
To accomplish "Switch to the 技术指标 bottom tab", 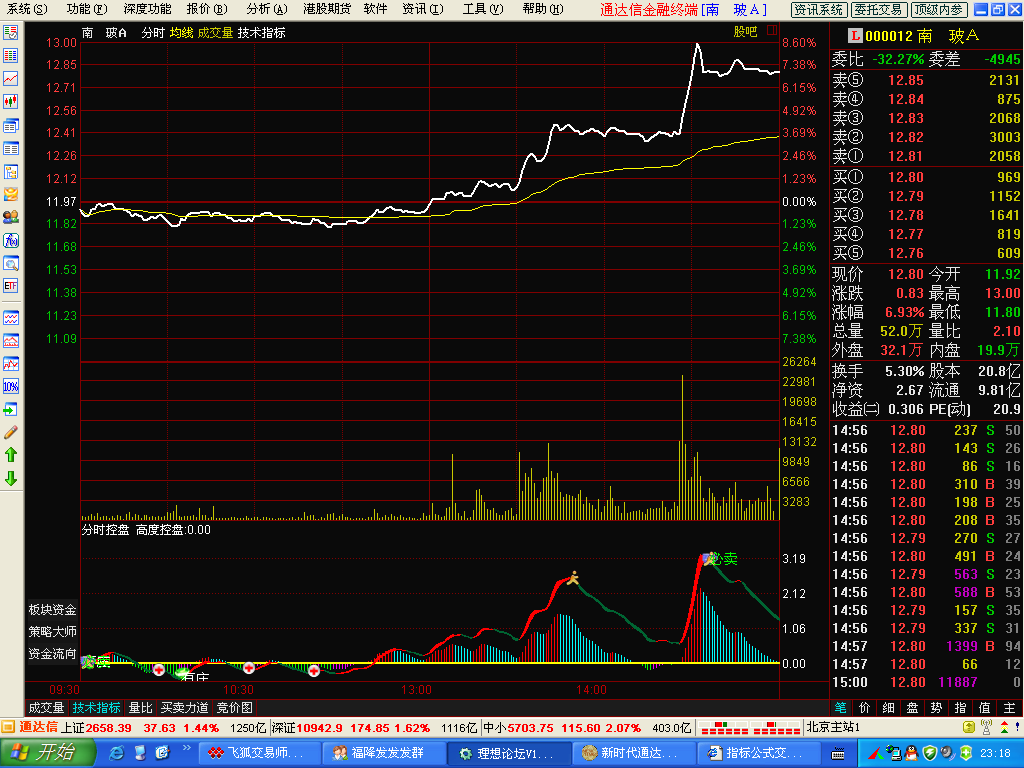I will click(96, 708).
